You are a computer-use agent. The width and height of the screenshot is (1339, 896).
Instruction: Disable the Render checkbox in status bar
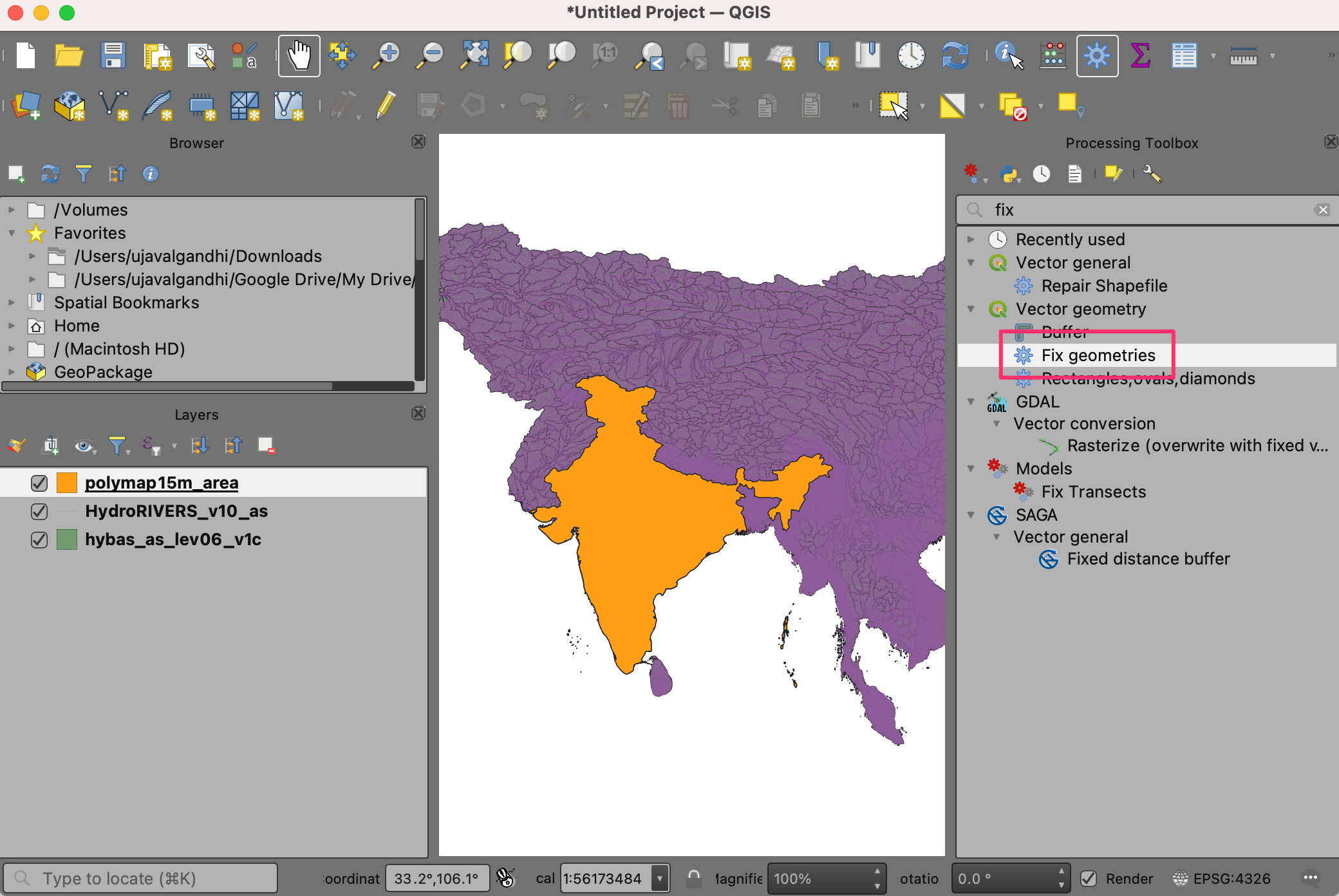coord(1089,879)
